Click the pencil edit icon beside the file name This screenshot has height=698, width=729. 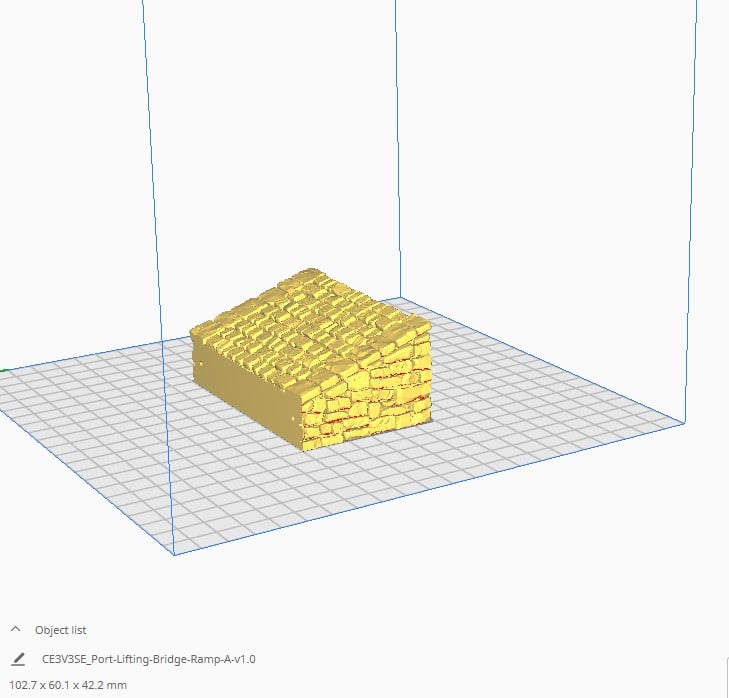coord(18,659)
